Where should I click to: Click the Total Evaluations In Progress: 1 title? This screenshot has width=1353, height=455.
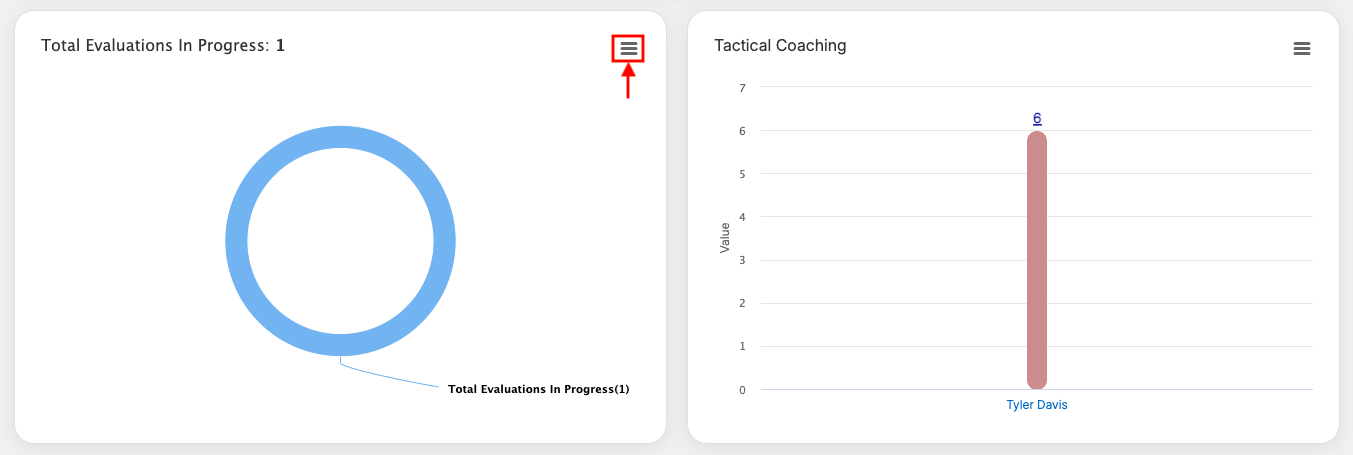163,46
